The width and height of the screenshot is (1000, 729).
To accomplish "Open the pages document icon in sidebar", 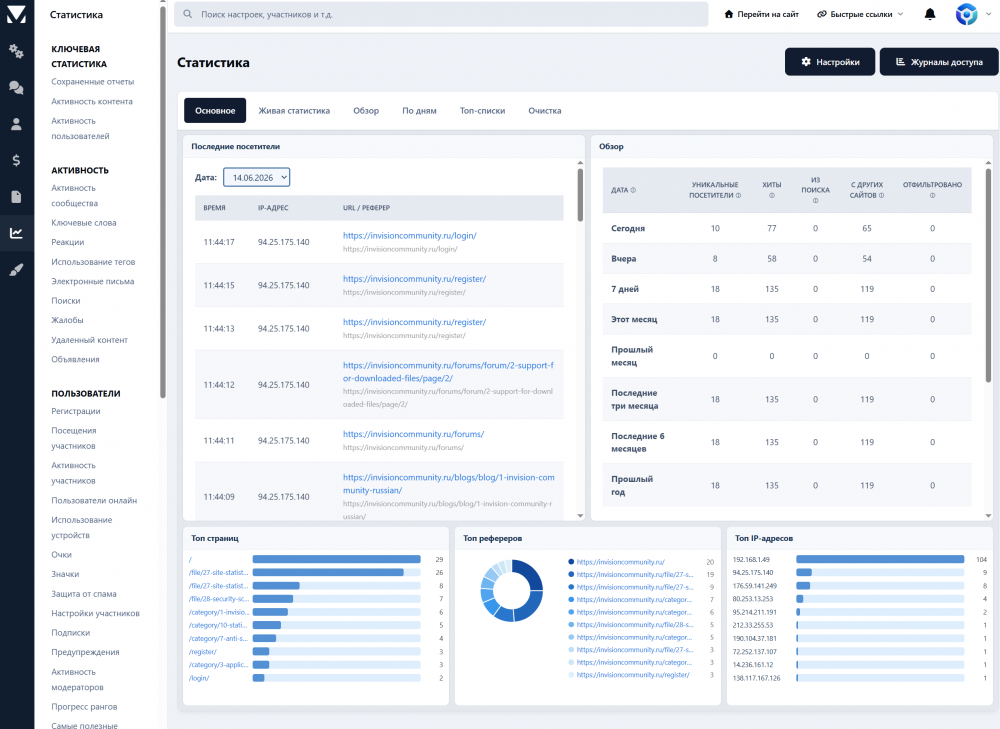I will pos(17,196).
